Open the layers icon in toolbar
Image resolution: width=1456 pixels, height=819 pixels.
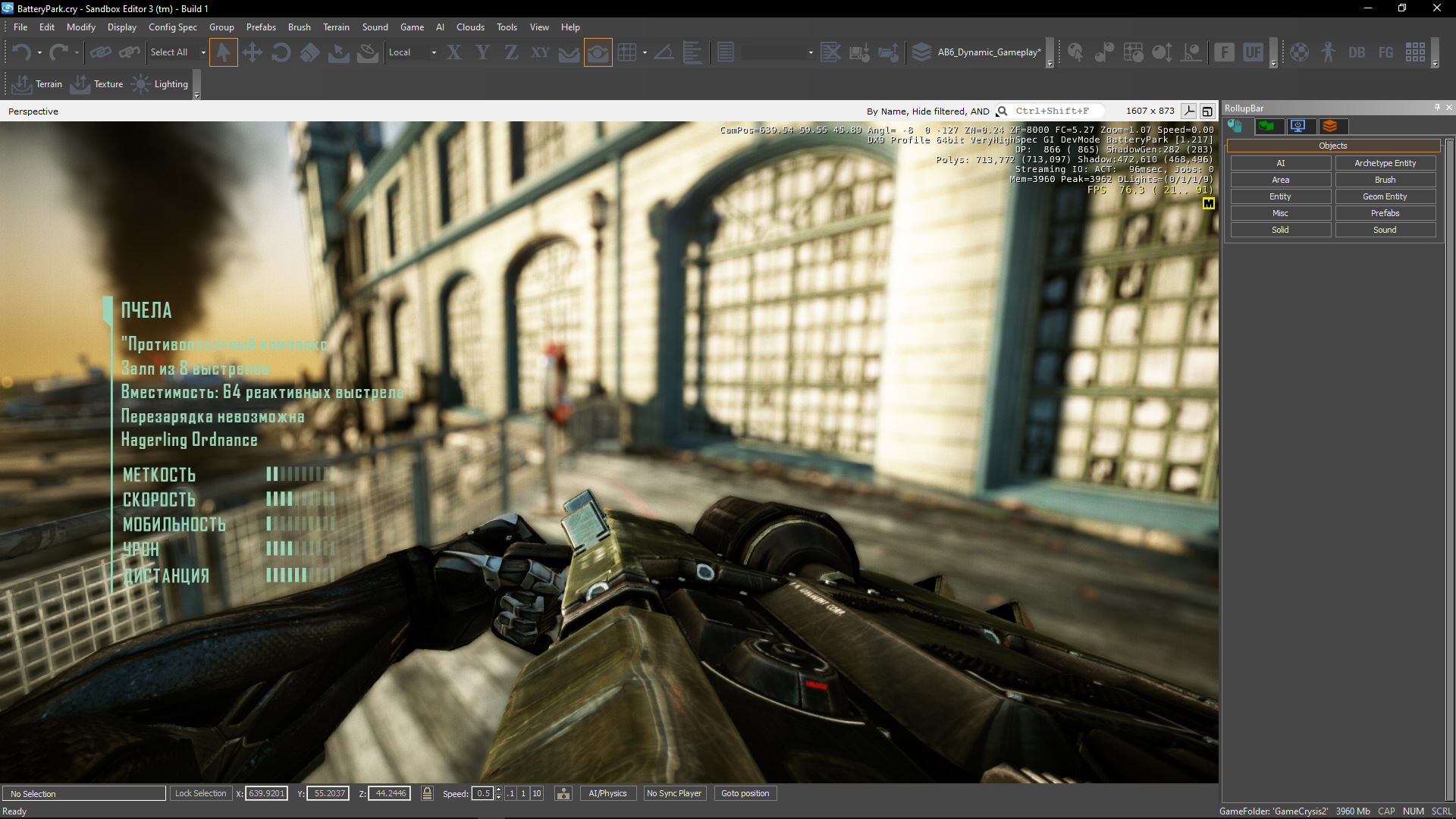click(921, 52)
